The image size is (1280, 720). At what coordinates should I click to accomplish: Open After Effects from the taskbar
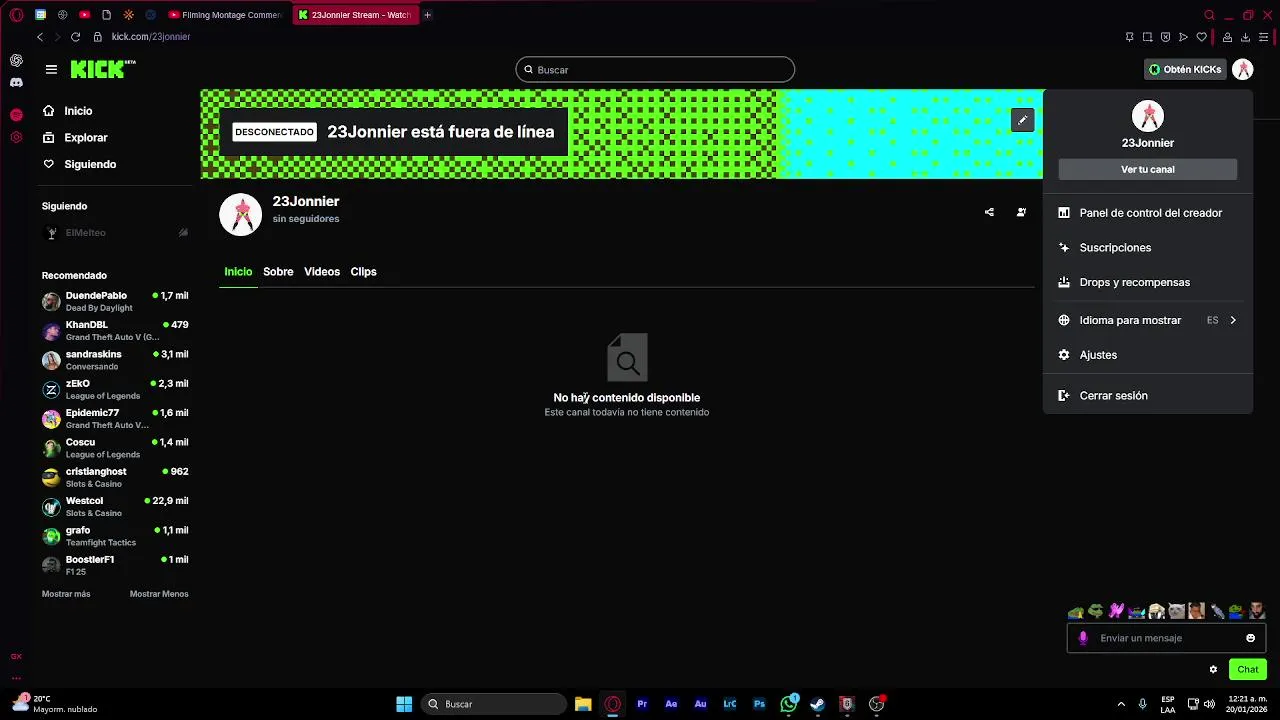[x=671, y=704]
